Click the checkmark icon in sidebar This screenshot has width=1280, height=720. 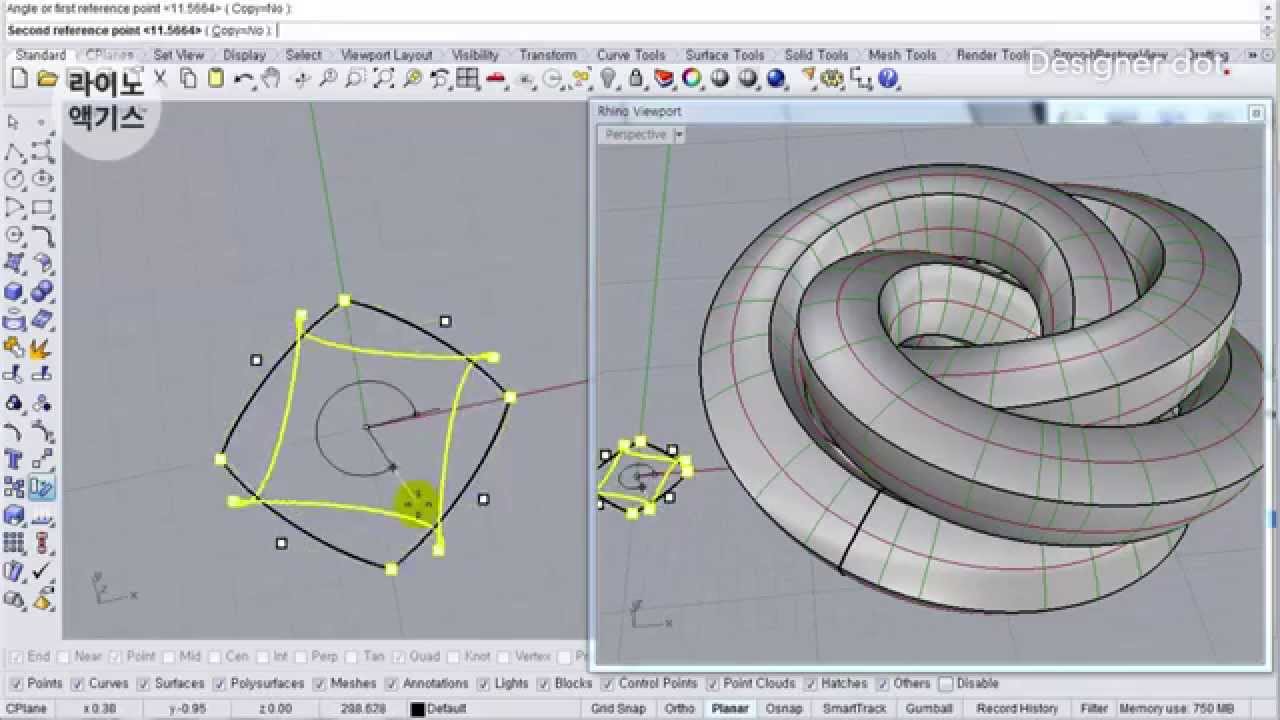pyautogui.click(x=42, y=572)
